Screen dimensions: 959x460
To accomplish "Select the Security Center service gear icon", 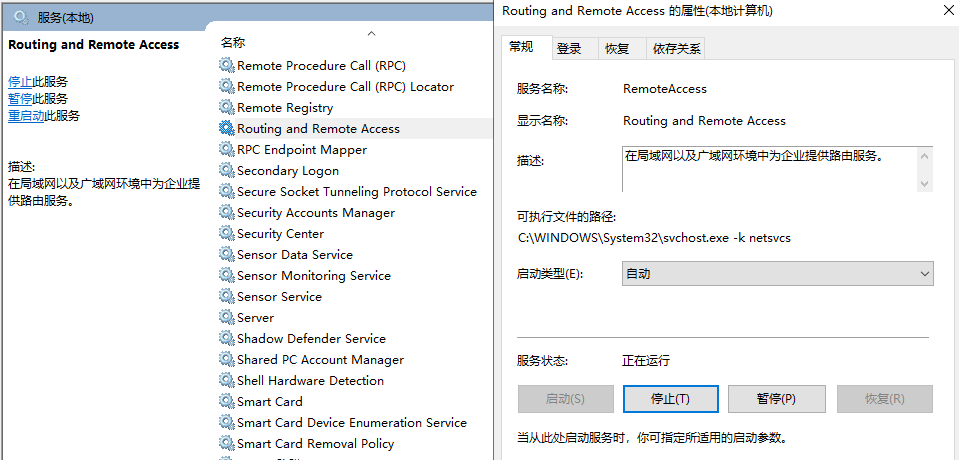I will point(226,234).
